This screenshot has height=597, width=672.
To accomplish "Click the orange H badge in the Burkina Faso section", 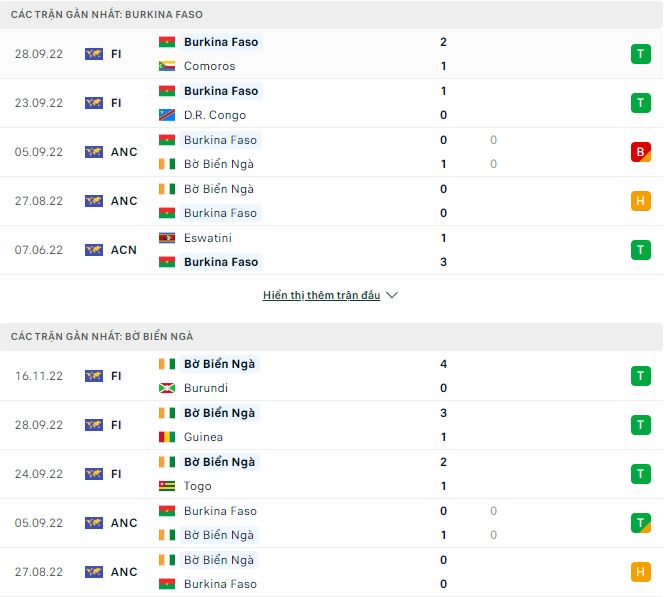I will tap(640, 201).
